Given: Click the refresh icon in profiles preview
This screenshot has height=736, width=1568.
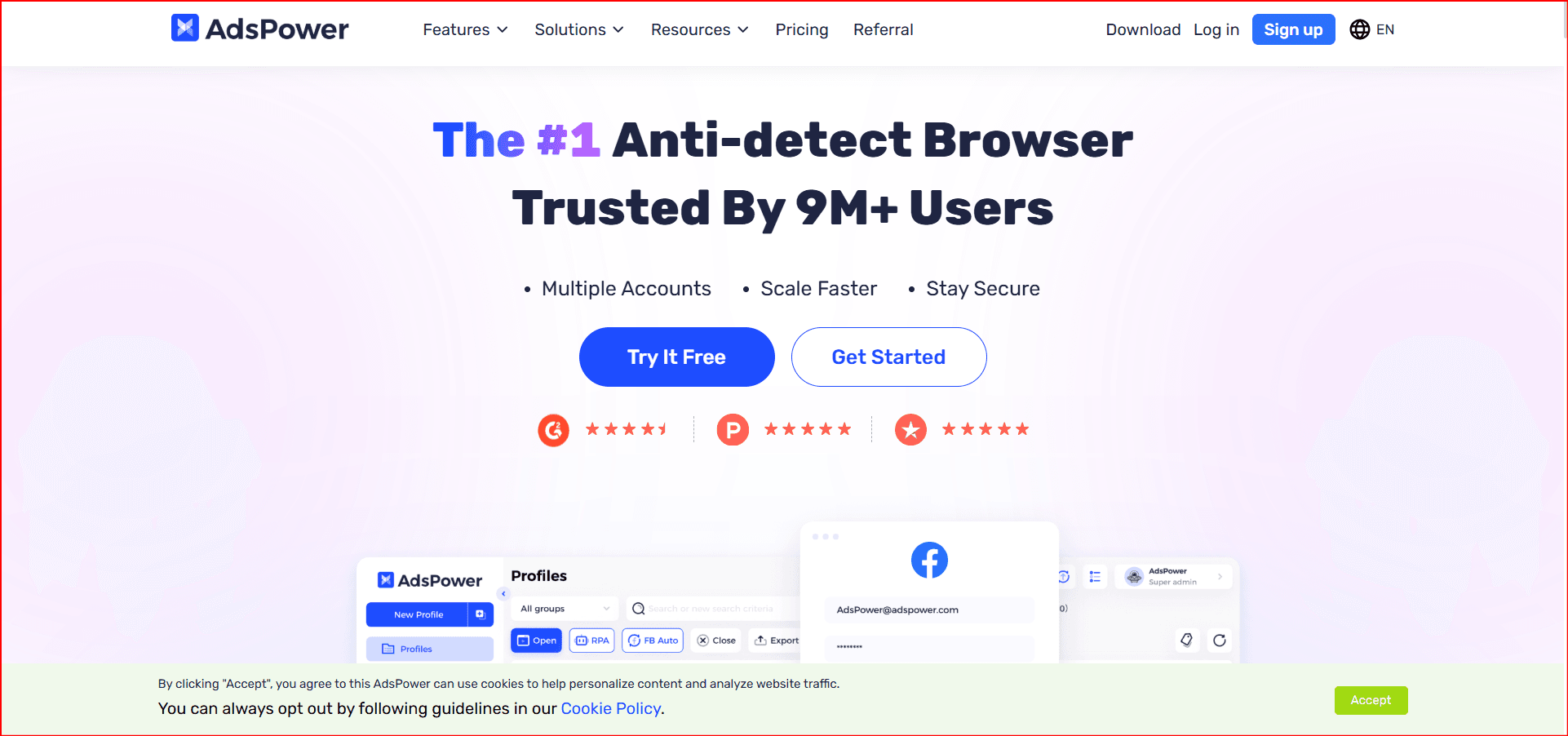Looking at the screenshot, I should click(1219, 641).
